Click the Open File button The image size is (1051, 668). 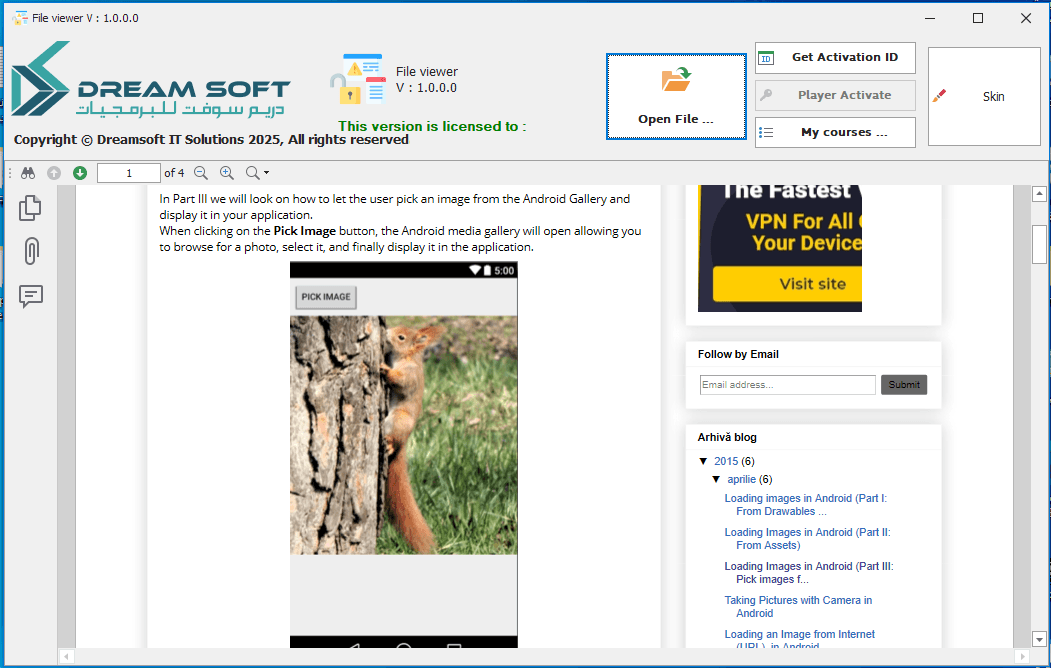point(676,96)
